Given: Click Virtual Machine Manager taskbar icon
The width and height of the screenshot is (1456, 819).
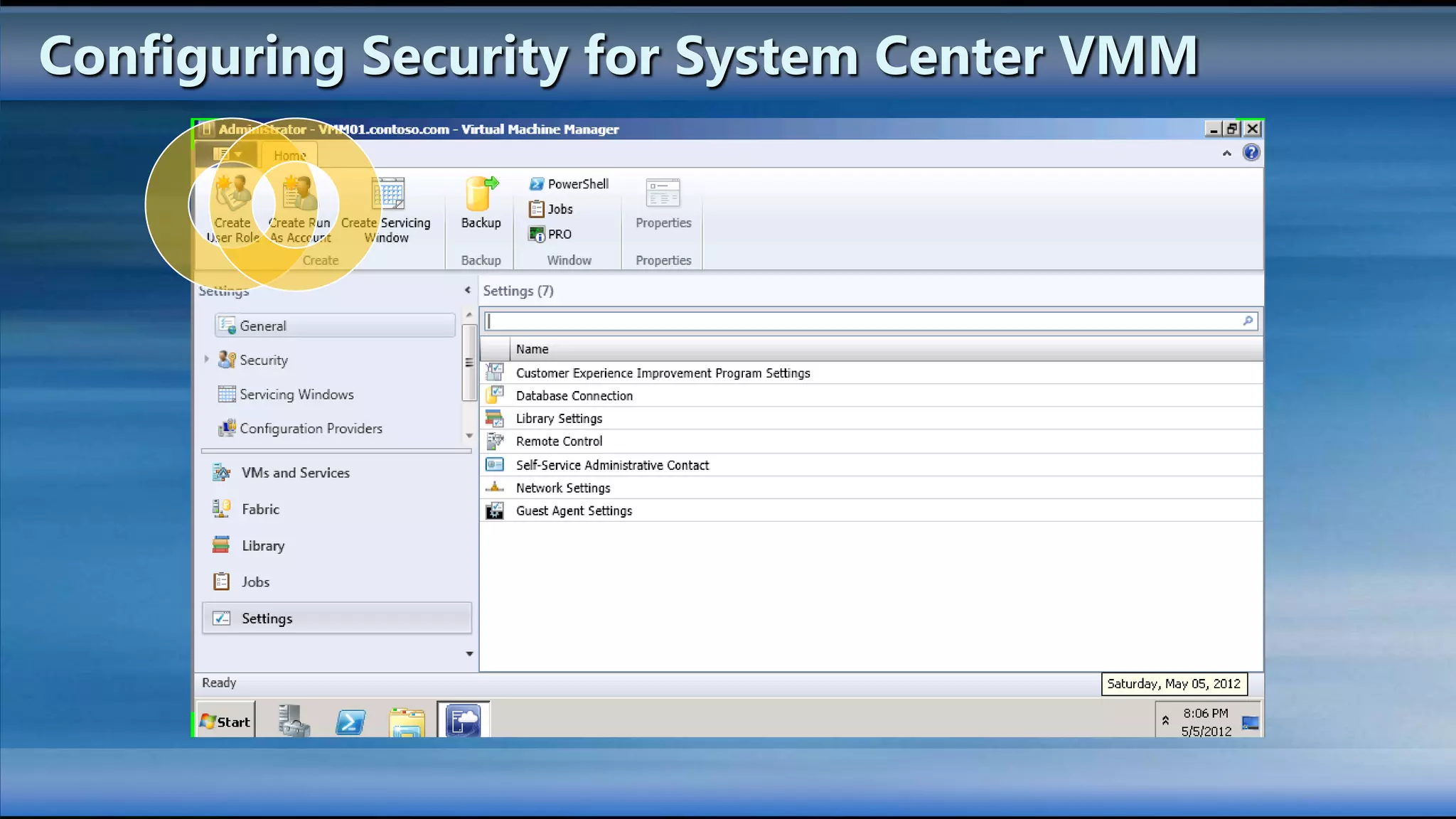Looking at the screenshot, I should coord(464,719).
